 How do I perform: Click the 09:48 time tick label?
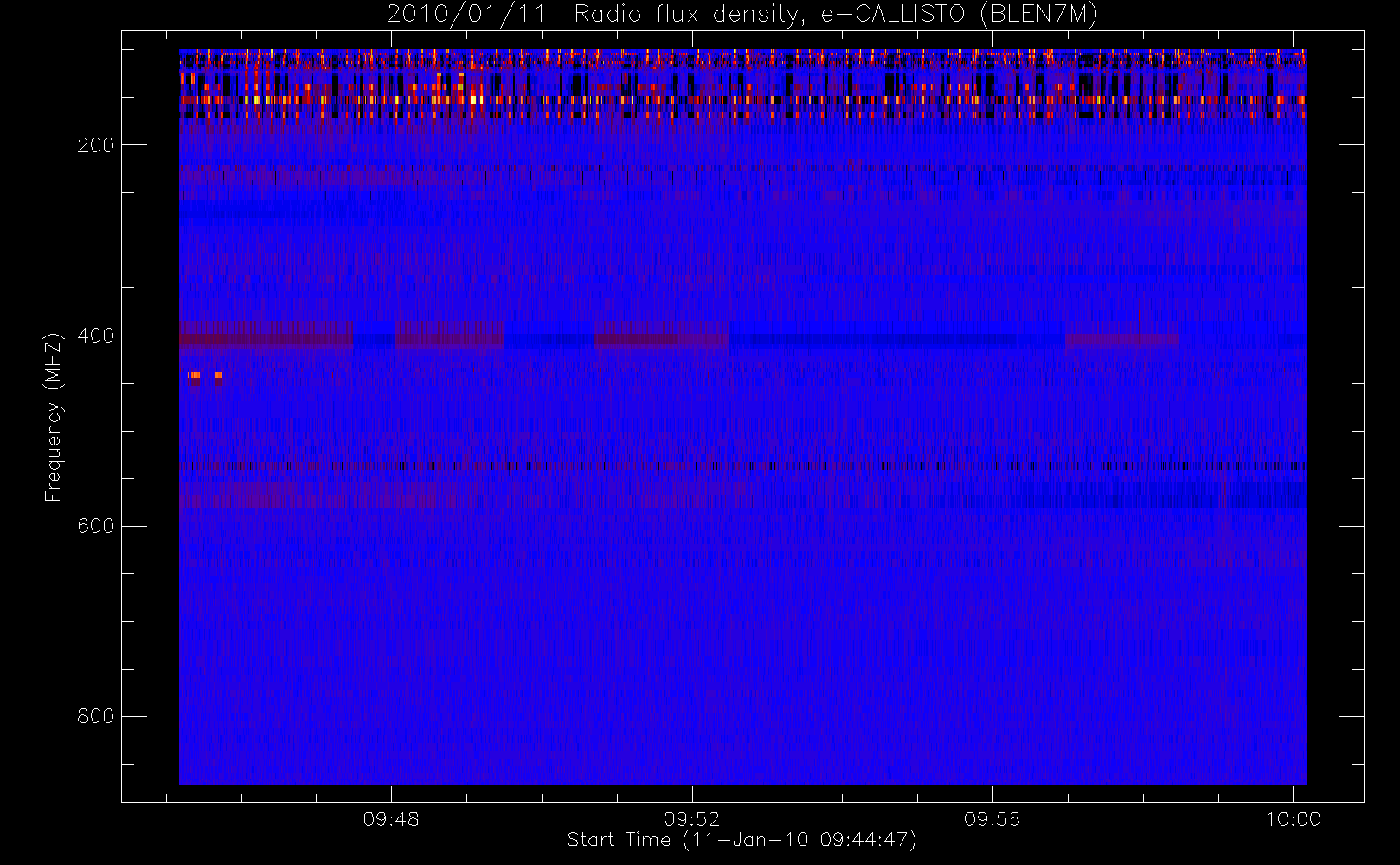coord(391,818)
